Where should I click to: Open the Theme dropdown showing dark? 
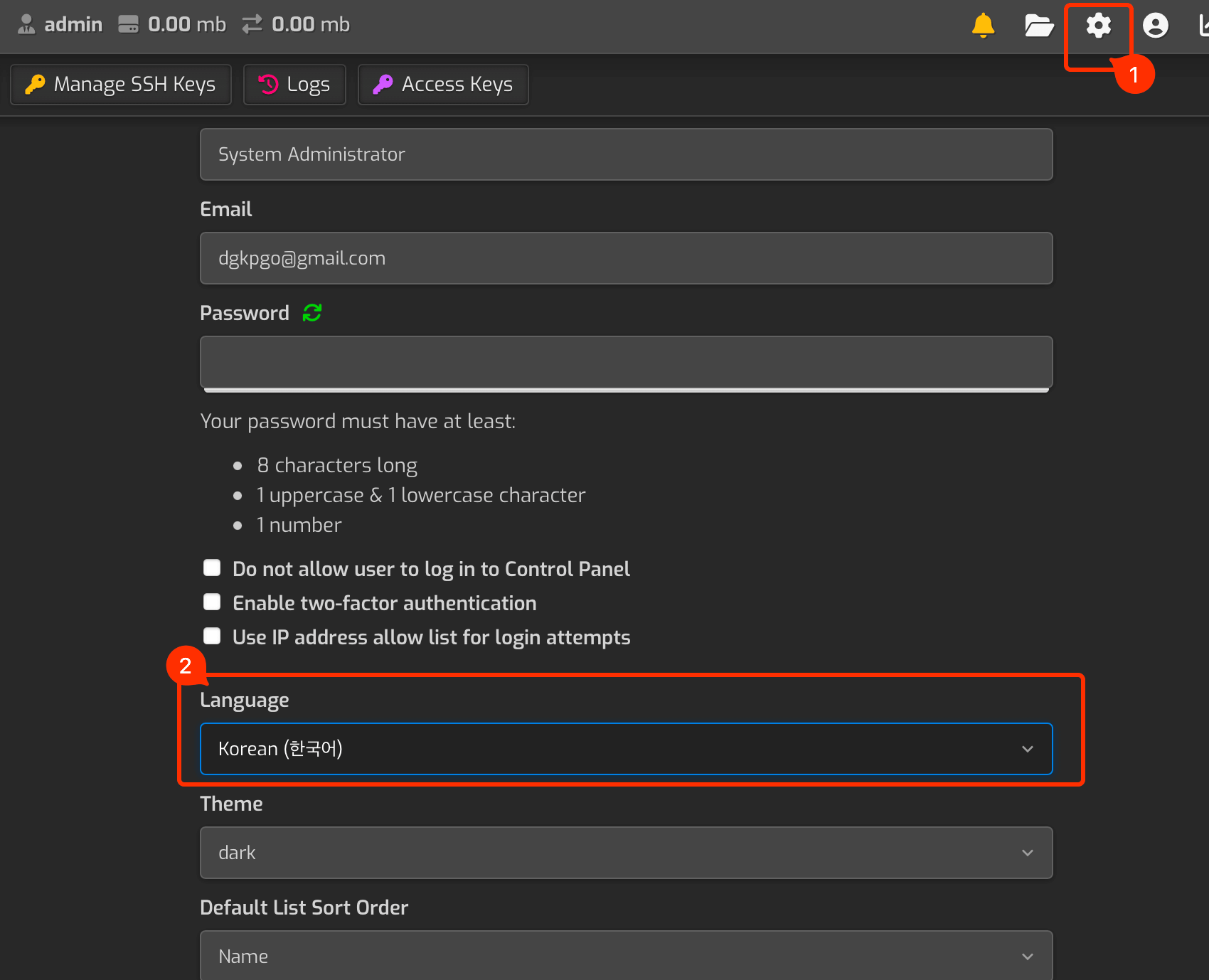[626, 853]
